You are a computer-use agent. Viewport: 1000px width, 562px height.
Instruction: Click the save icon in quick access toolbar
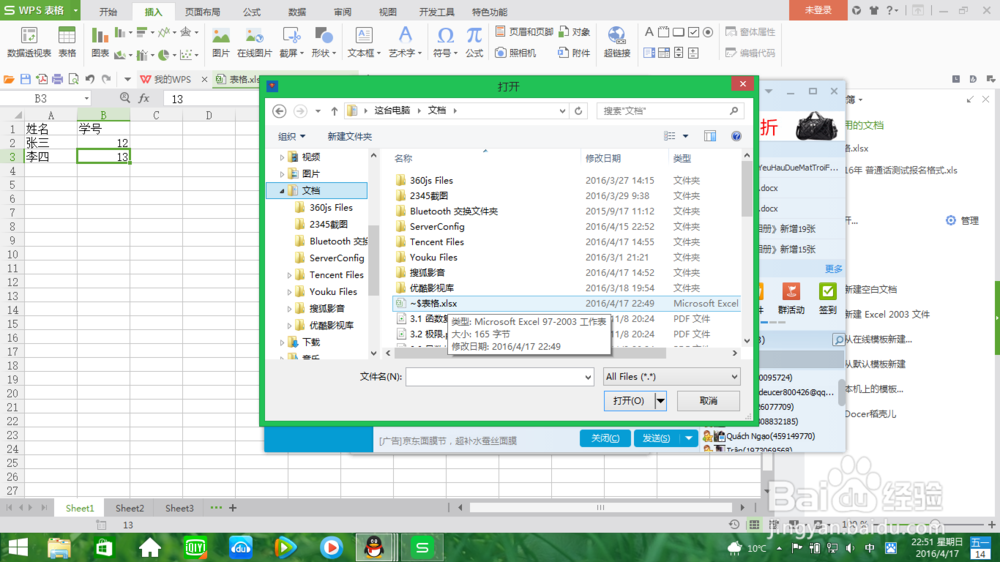pos(26,79)
